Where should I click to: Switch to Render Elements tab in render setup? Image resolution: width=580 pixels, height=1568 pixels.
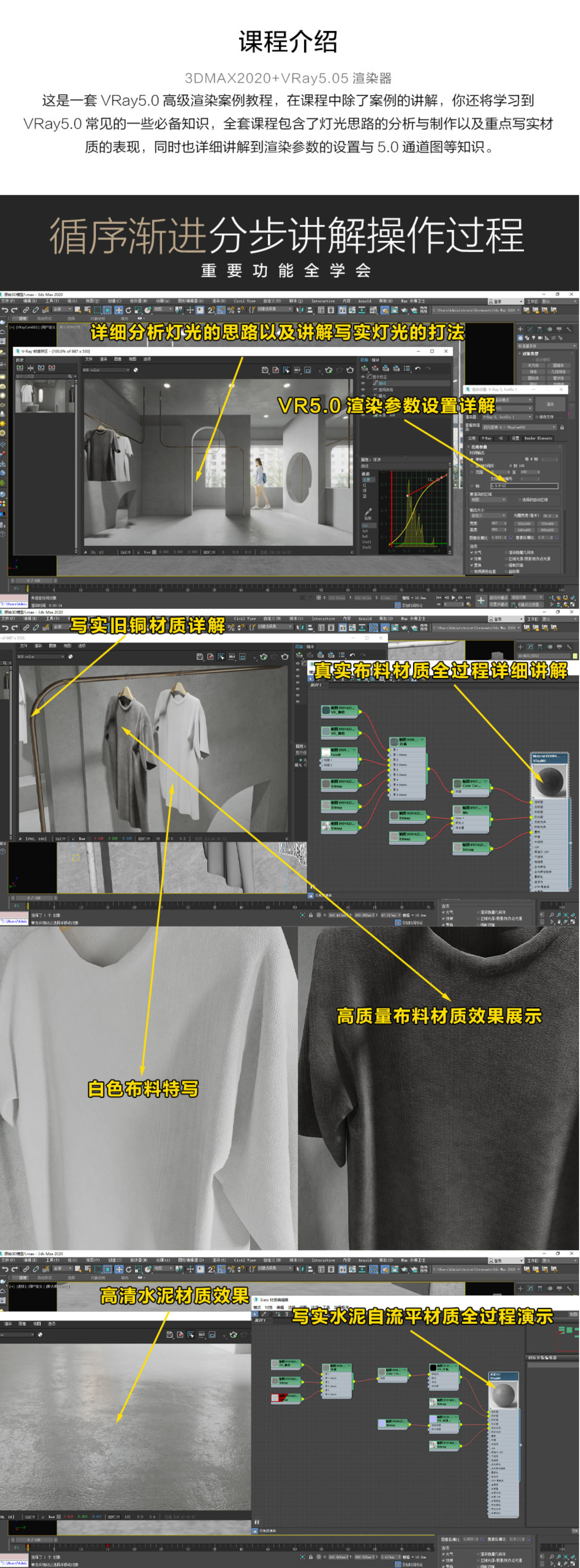click(x=538, y=438)
